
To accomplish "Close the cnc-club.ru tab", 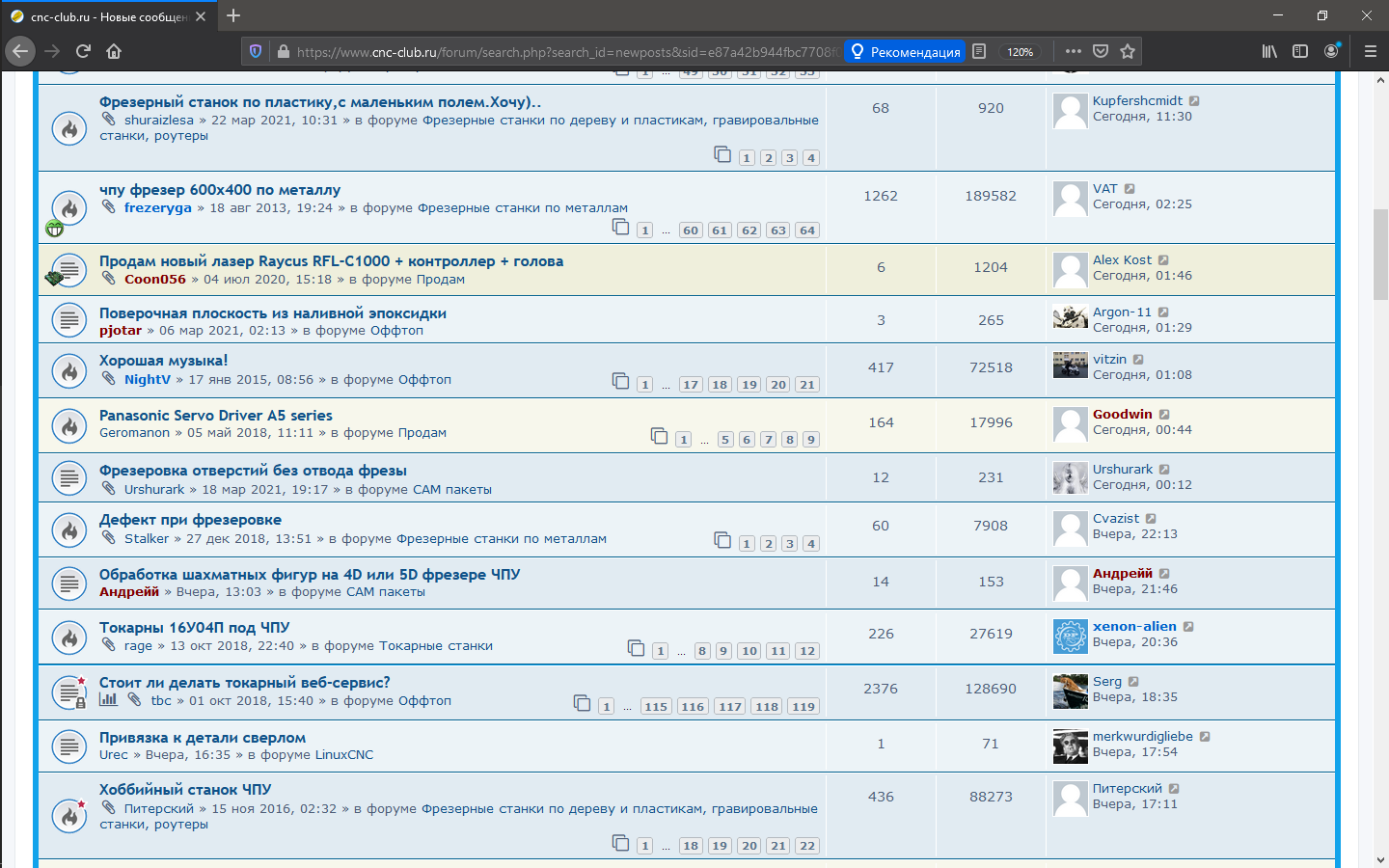I will coord(201,16).
